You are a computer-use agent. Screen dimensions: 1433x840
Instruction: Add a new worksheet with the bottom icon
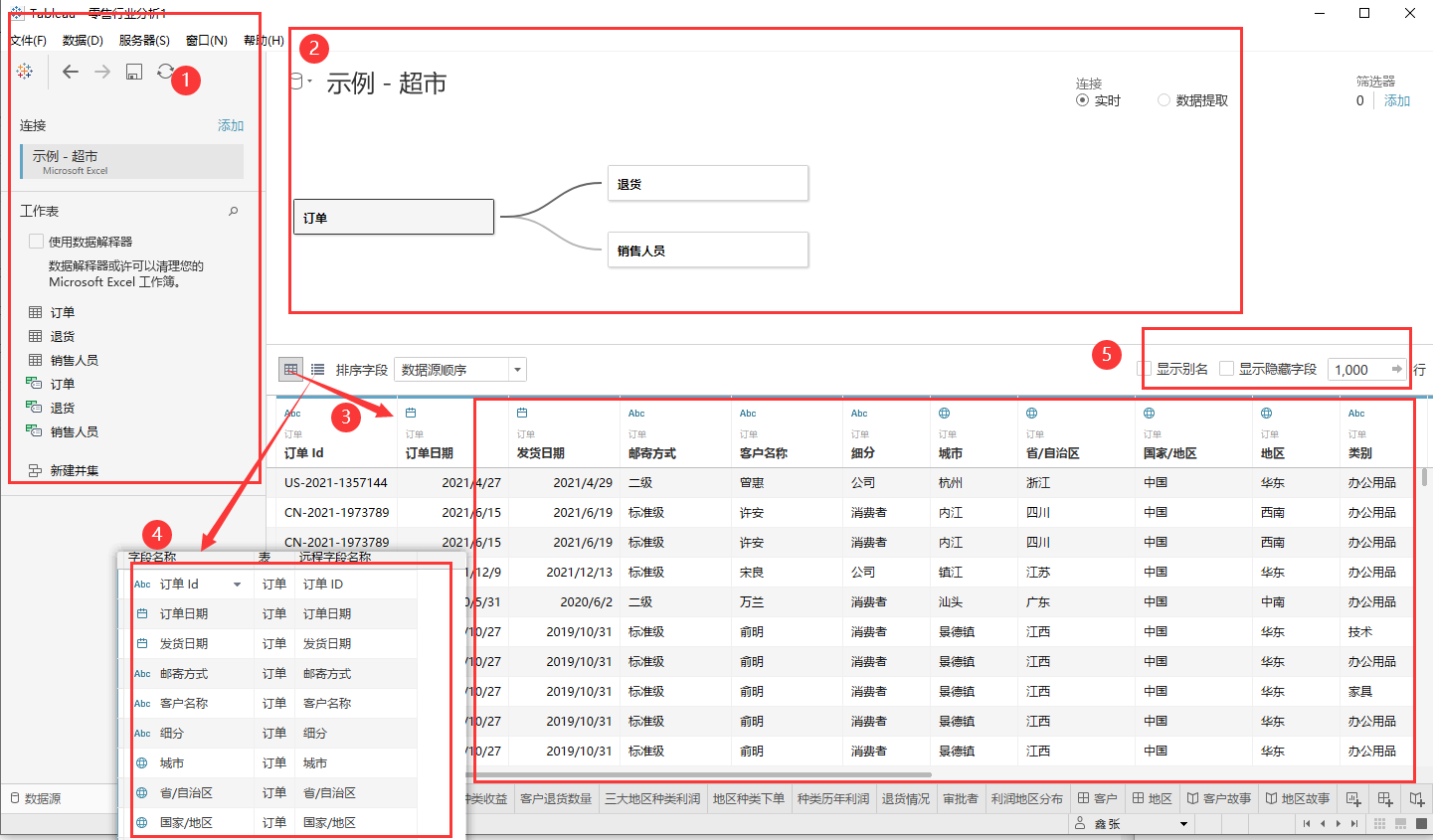(1353, 798)
